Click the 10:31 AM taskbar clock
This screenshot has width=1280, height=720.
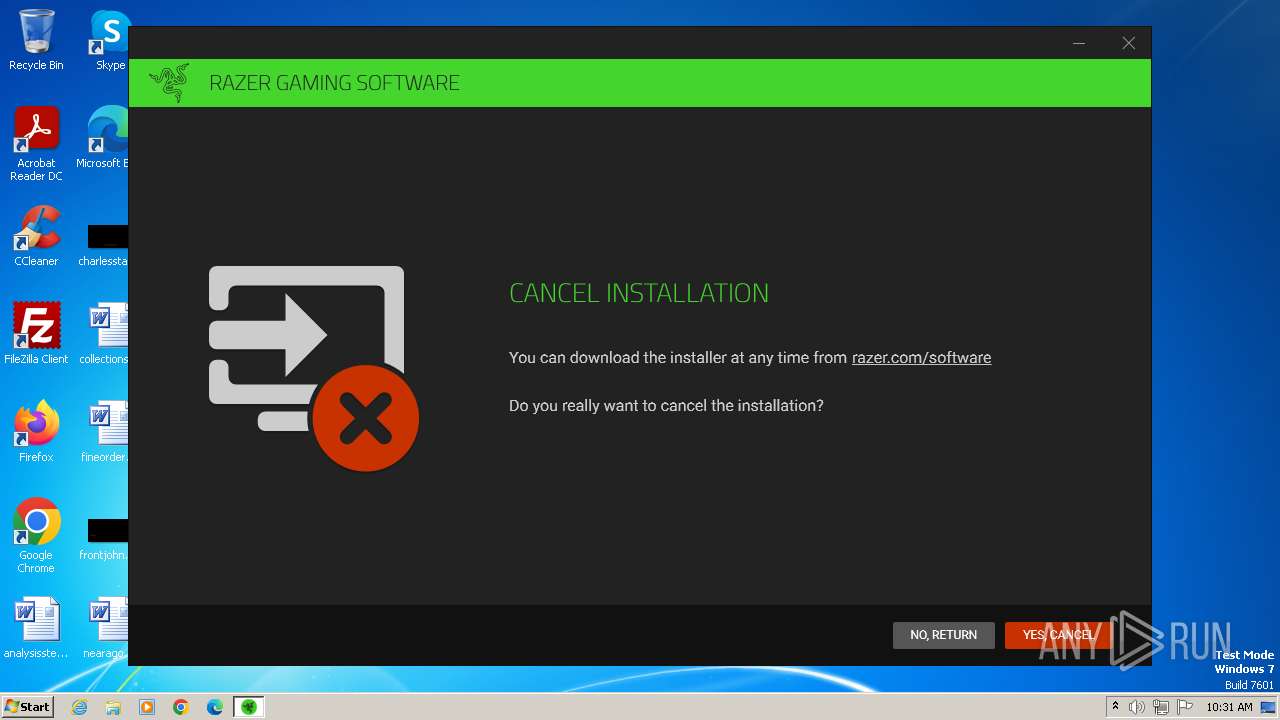pyautogui.click(x=1229, y=707)
